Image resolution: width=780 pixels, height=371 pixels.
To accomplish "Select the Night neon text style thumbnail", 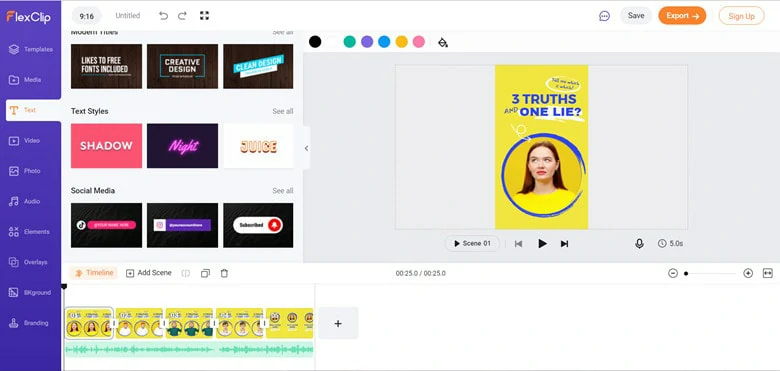I will pos(183,146).
